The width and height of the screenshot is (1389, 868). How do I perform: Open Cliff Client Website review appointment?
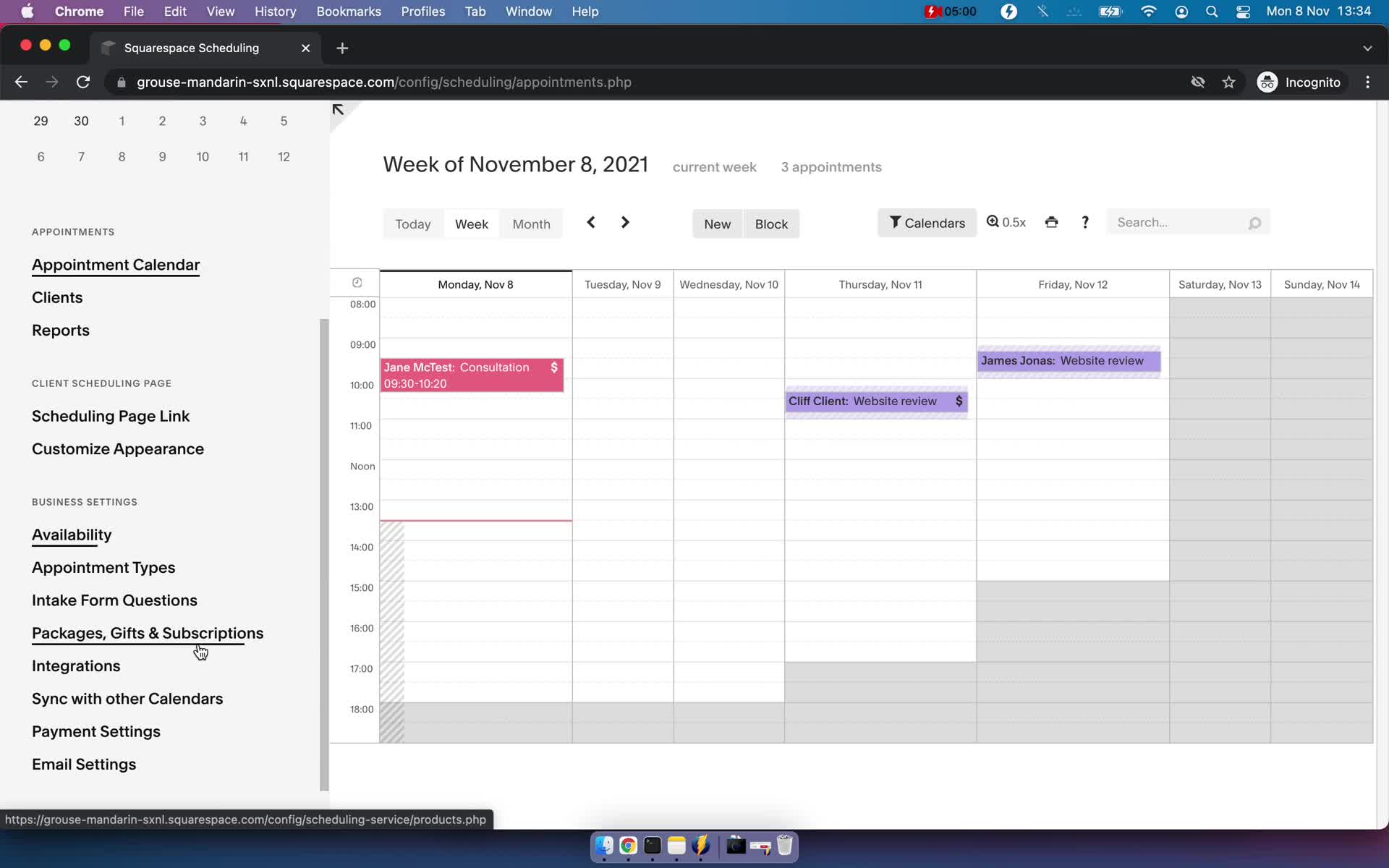click(876, 401)
